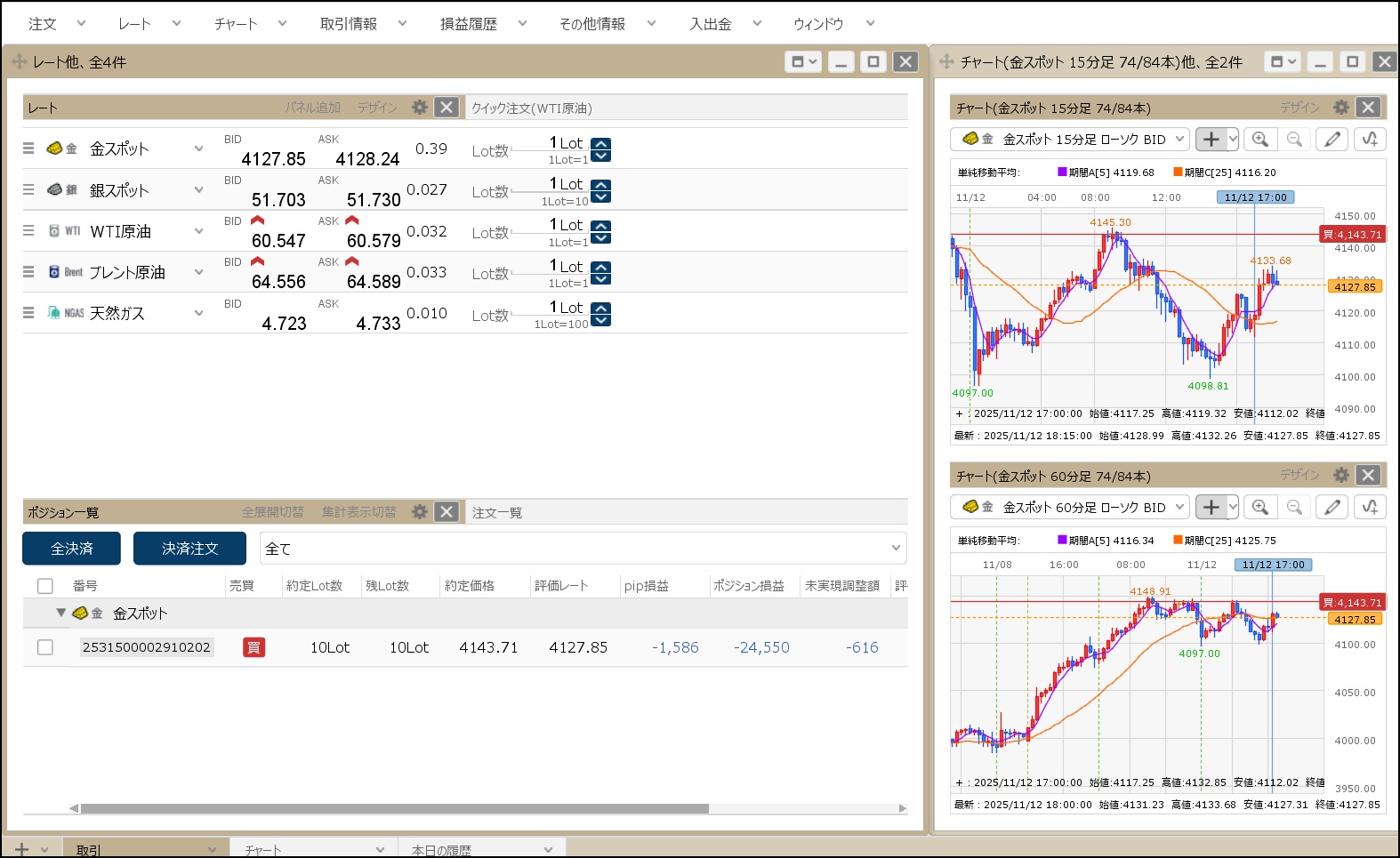Zoom out on the 60分足 gold chart
This screenshot has width=1400, height=858.
pyautogui.click(x=1294, y=507)
